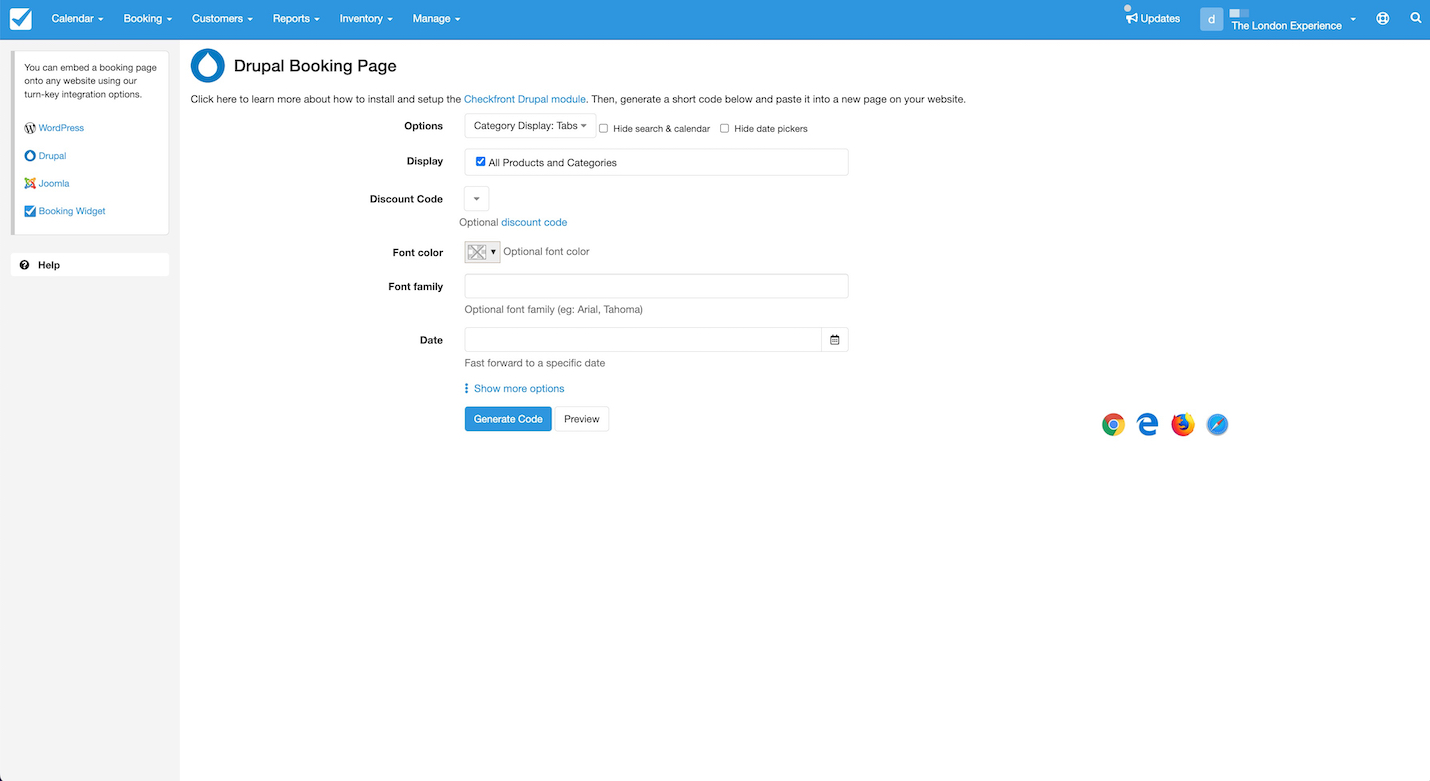Open the Help panel
This screenshot has width=1430, height=781.
[x=90, y=265]
